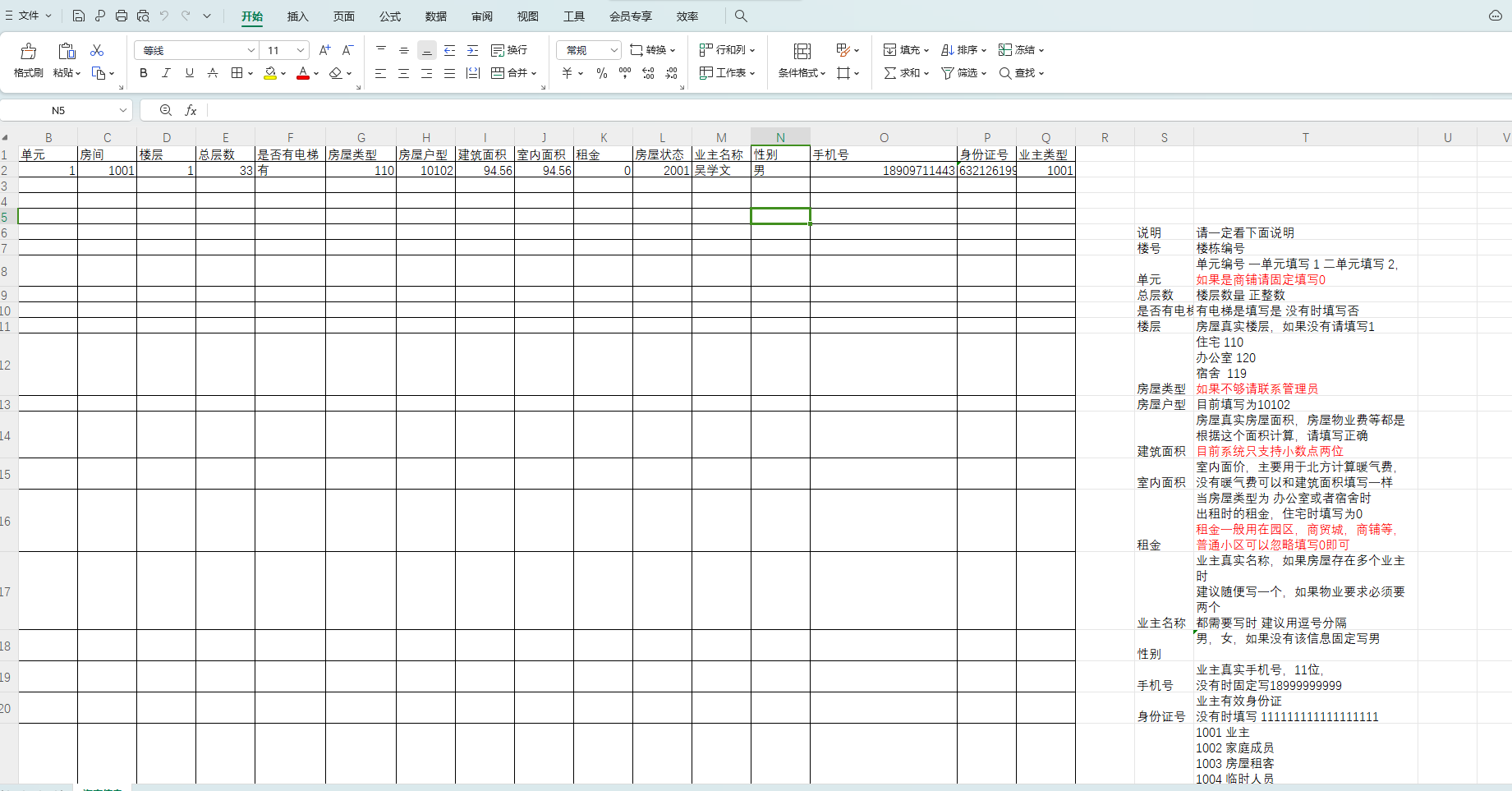Toggle justify alignment
This screenshot has height=791, width=1512.
tap(450, 73)
